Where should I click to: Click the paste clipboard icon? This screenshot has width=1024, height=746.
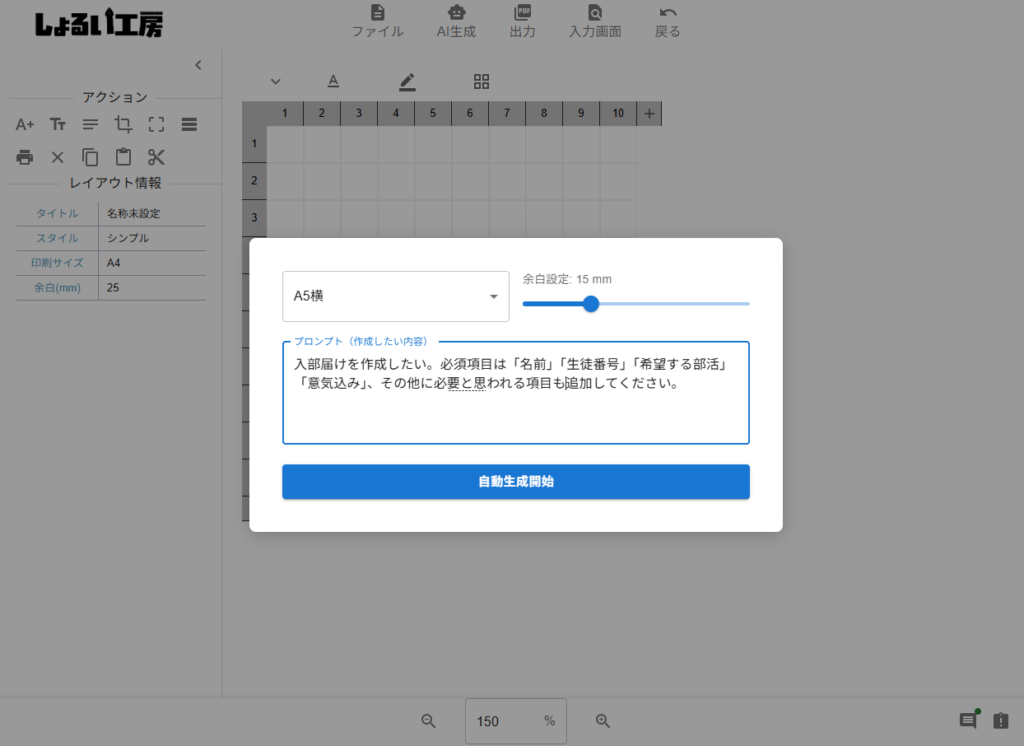[123, 157]
